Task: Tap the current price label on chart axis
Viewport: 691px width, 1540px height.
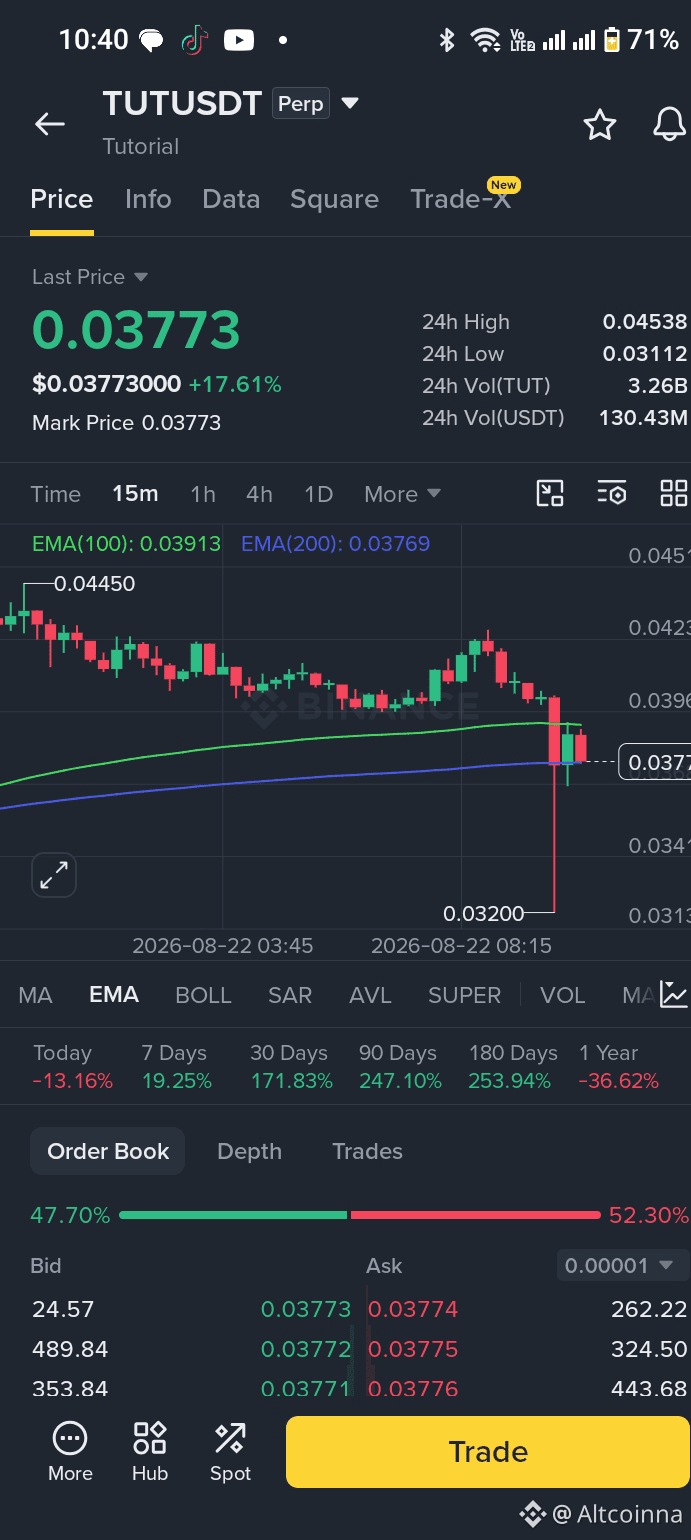Action: click(x=655, y=763)
